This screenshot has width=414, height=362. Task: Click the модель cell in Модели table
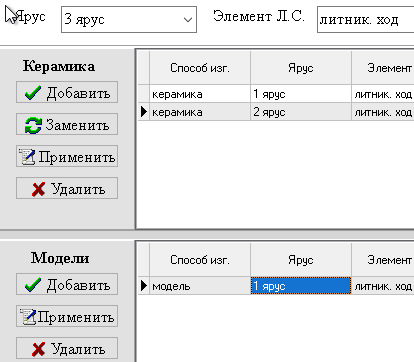200,286
